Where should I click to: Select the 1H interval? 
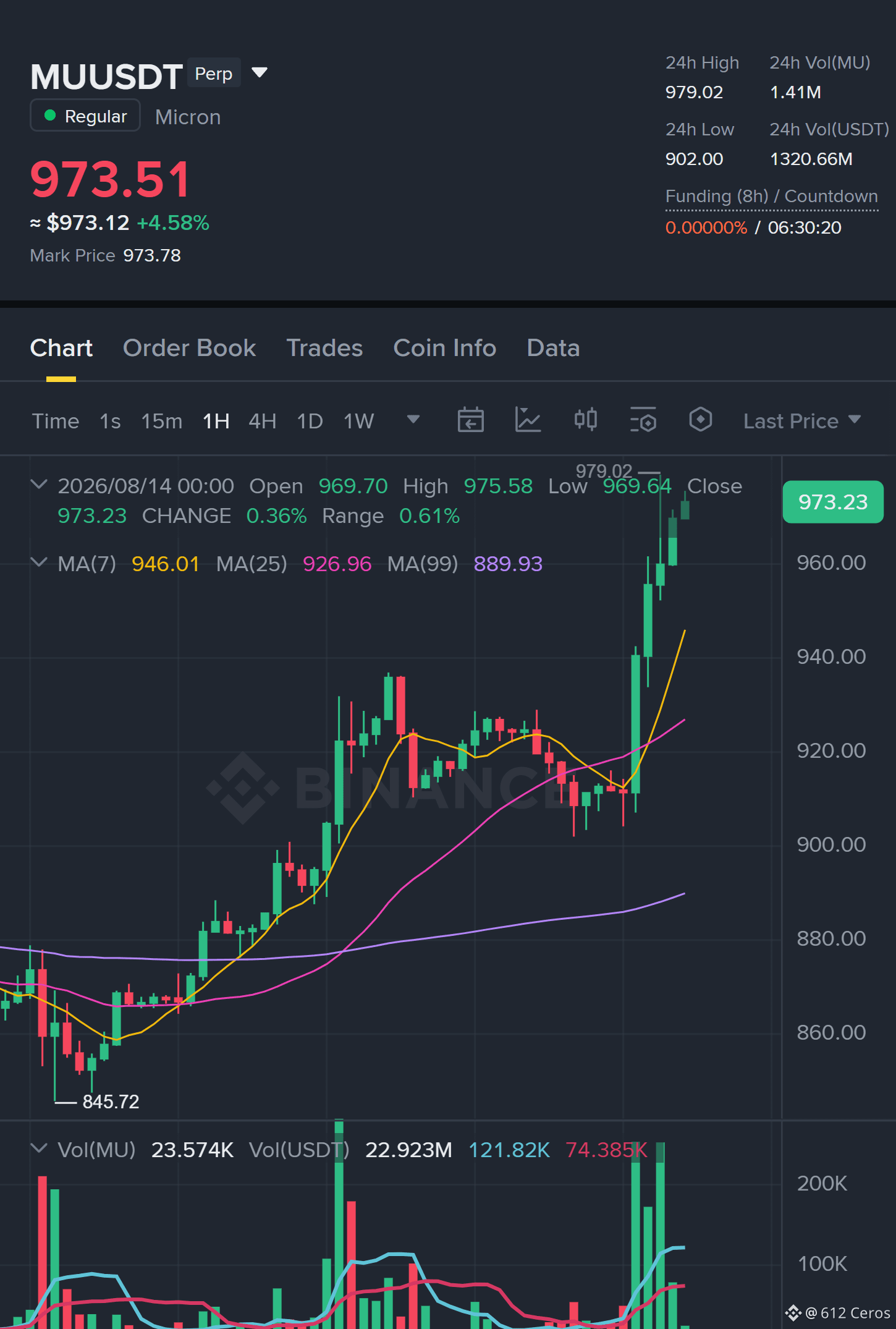[x=216, y=421]
